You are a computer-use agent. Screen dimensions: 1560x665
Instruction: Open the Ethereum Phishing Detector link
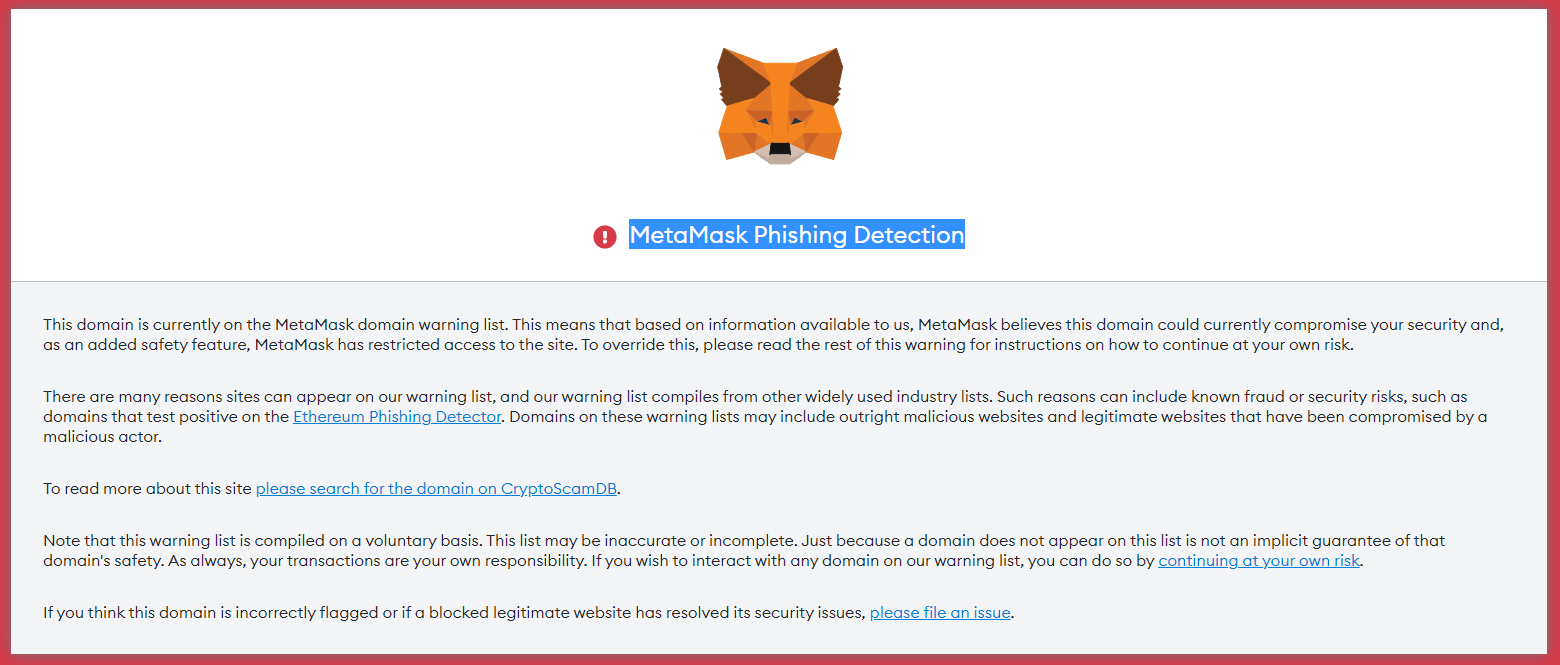(396, 417)
